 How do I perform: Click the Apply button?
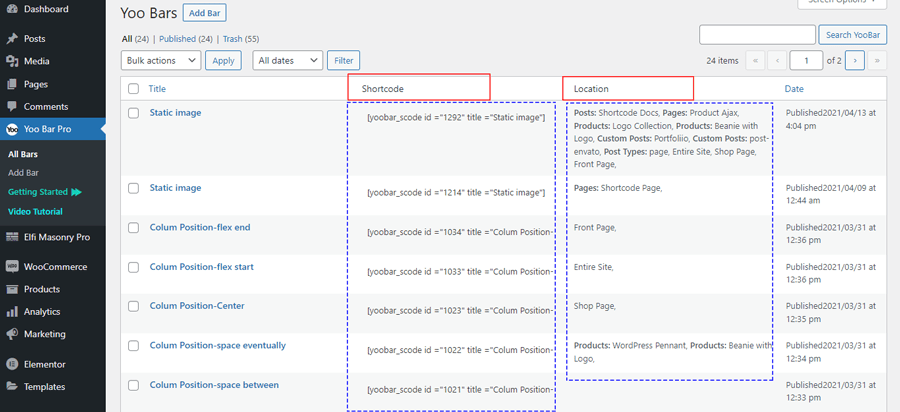pyautogui.click(x=223, y=60)
